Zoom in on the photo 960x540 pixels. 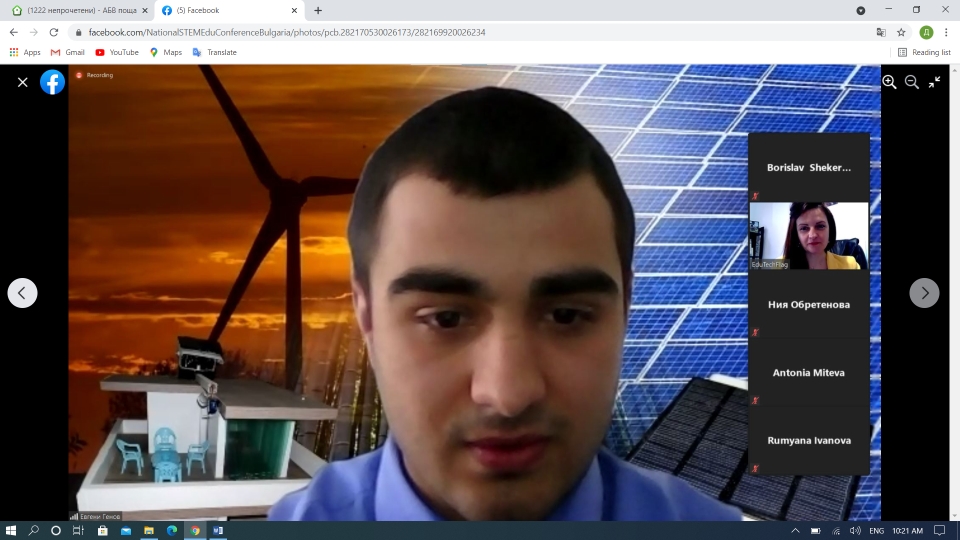pyautogui.click(x=889, y=82)
